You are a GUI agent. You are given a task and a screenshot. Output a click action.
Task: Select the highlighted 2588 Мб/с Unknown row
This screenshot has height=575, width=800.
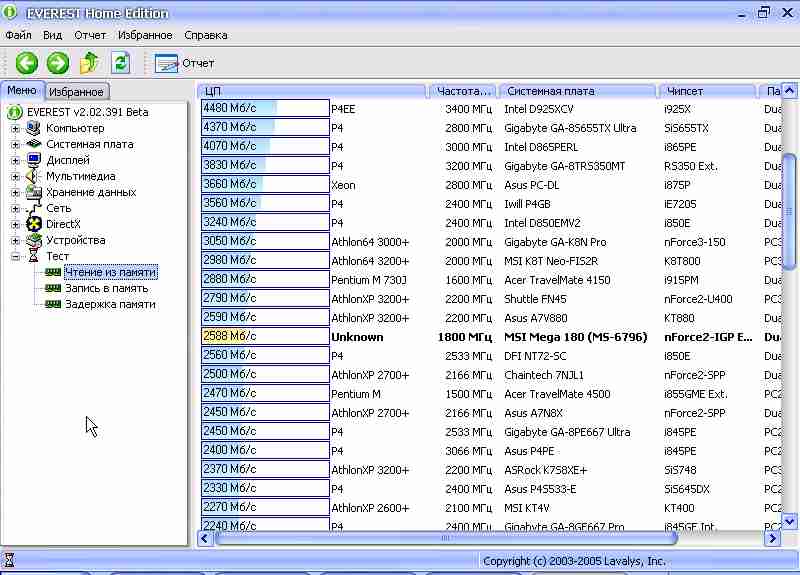(490, 337)
